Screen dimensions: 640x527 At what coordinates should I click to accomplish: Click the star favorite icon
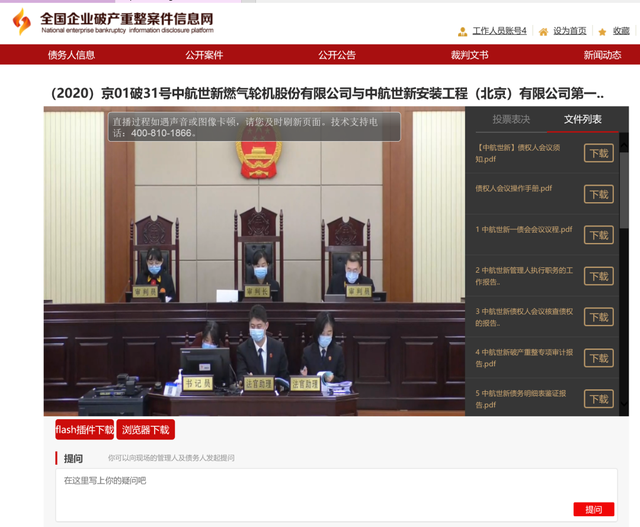pyautogui.click(x=602, y=32)
